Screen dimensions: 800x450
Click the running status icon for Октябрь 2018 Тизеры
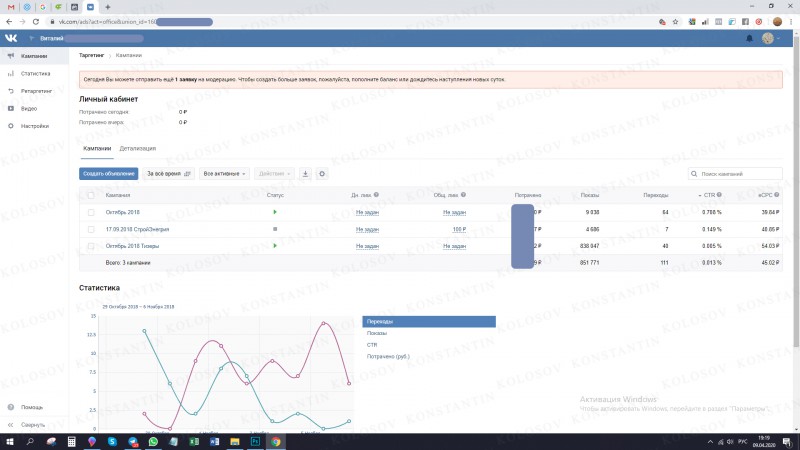pos(275,246)
